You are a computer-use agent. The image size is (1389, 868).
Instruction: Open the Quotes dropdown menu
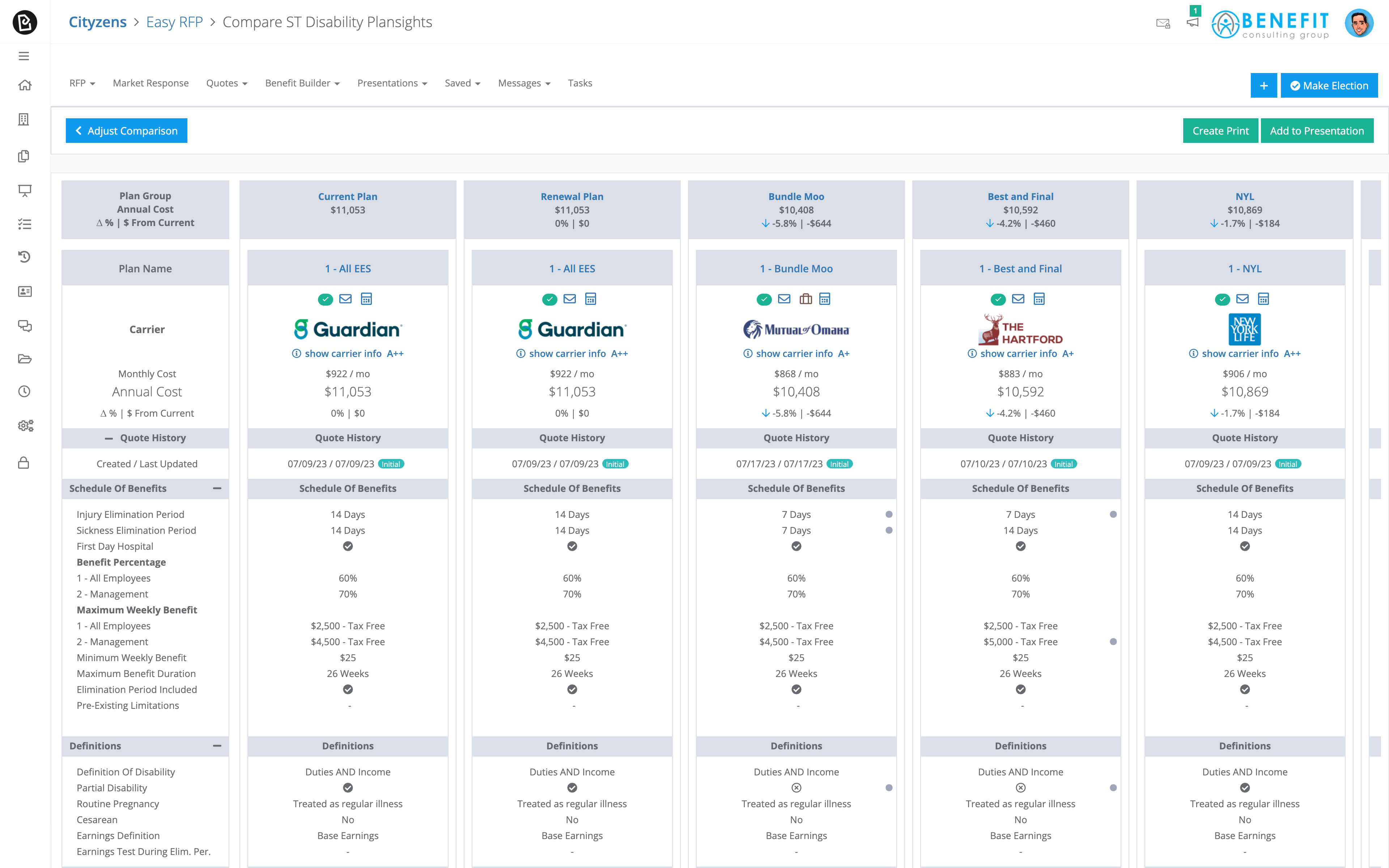(226, 83)
